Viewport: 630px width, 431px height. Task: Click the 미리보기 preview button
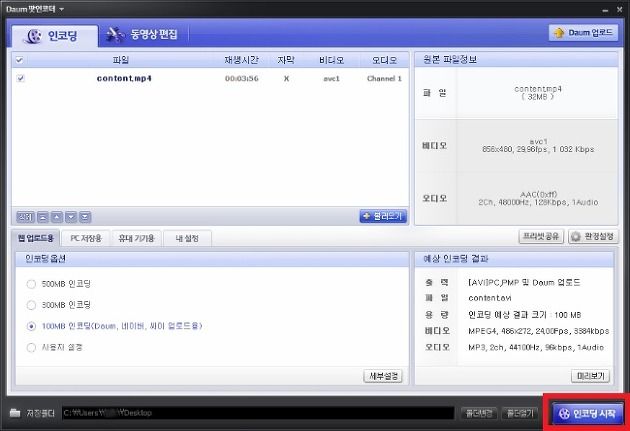(x=590, y=376)
